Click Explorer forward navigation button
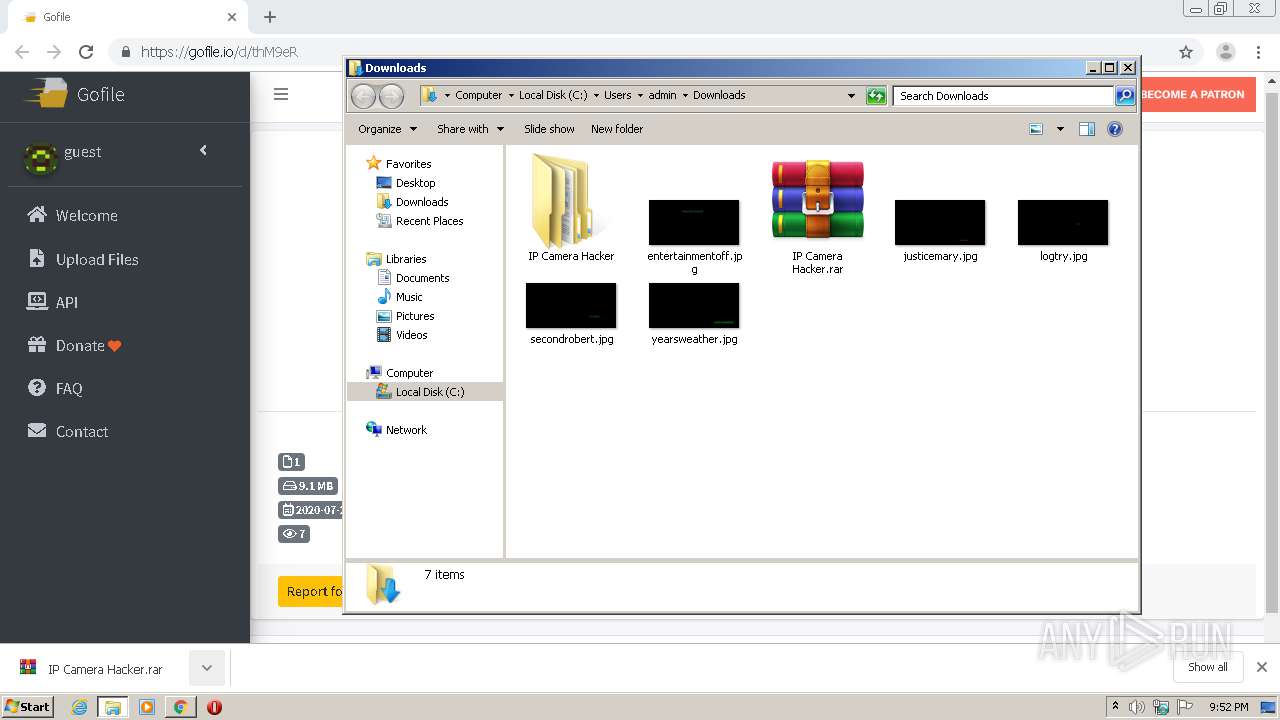The width and height of the screenshot is (1280, 720). [391, 96]
